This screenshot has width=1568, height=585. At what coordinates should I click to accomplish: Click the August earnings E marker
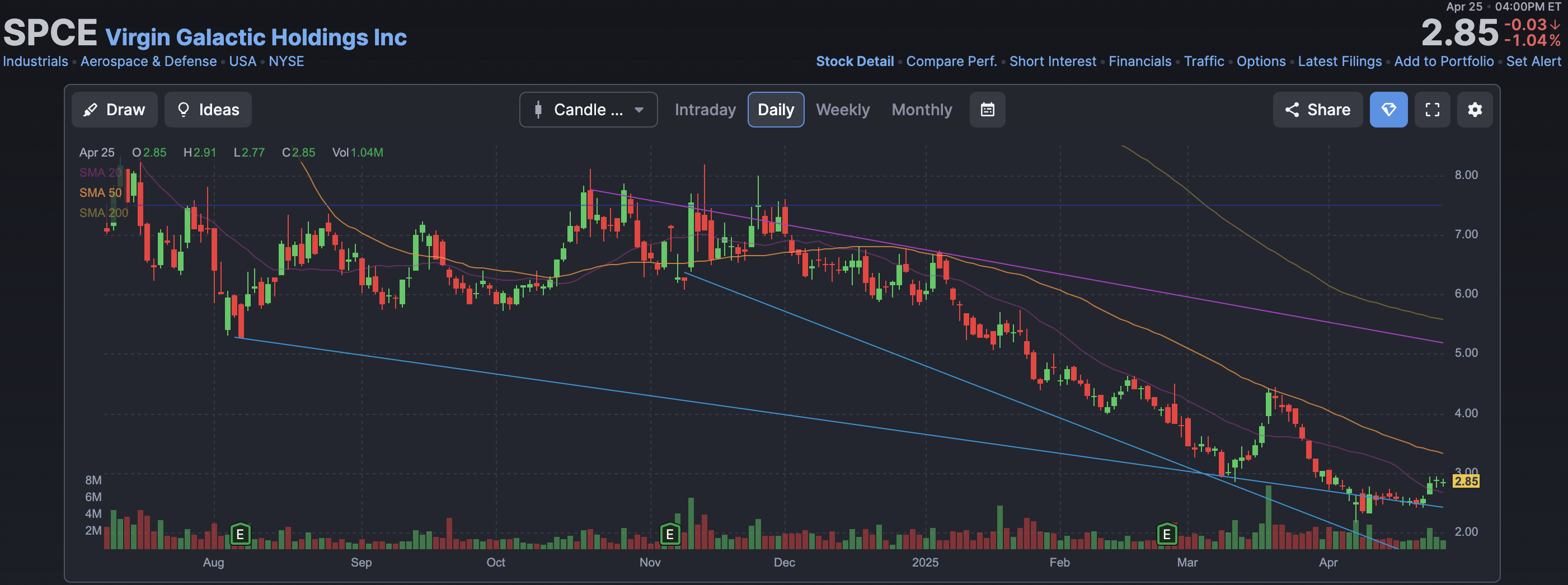coord(241,534)
